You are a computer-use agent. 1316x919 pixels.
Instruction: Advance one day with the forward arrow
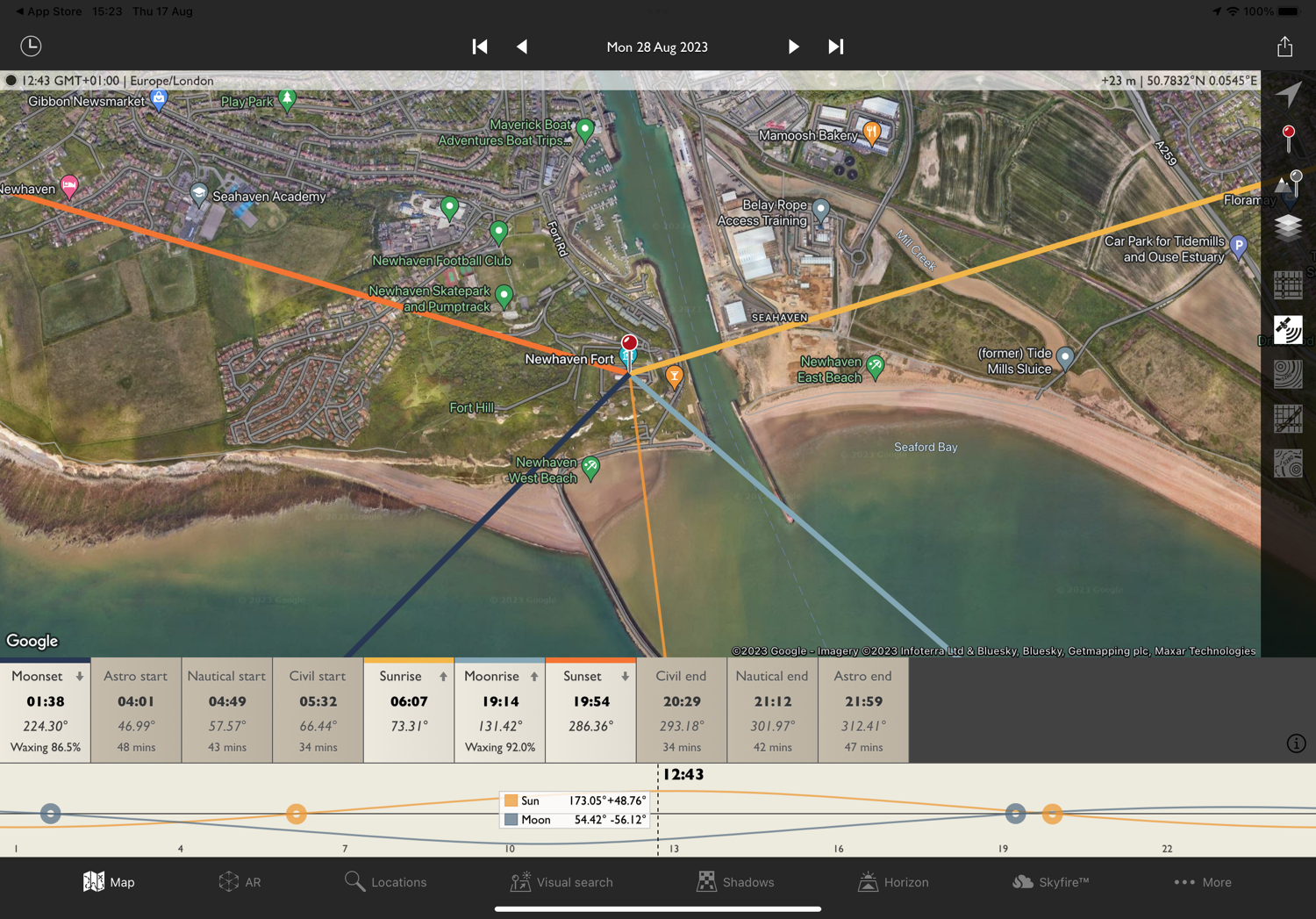pos(793,47)
